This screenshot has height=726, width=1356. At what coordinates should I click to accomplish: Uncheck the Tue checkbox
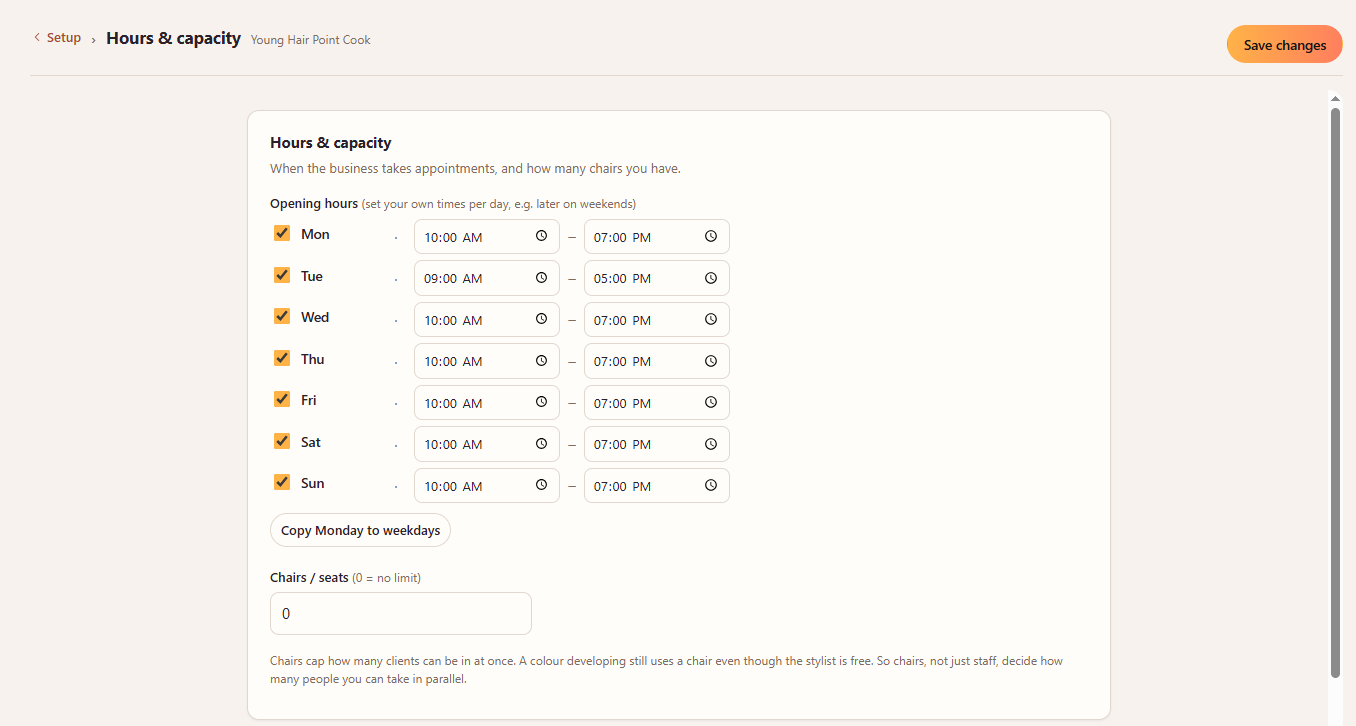coord(282,275)
